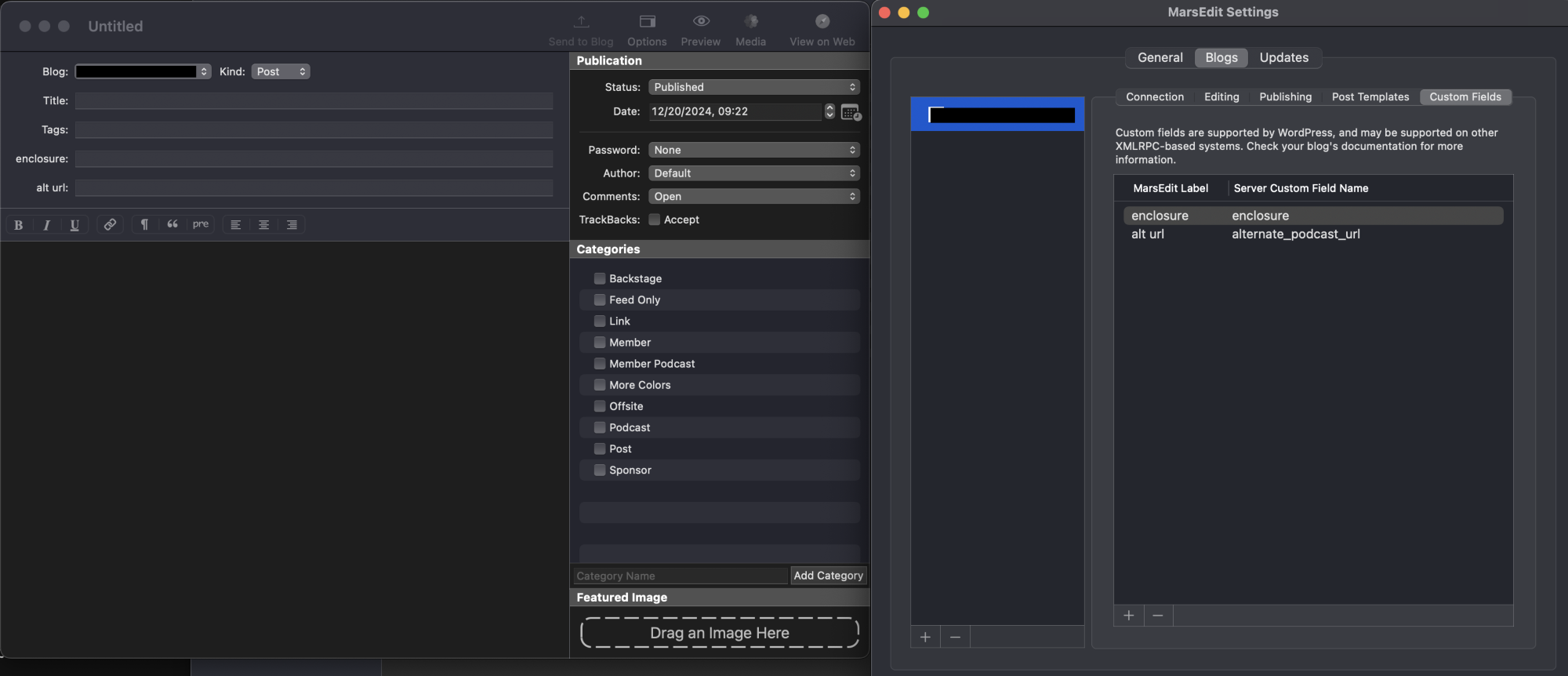The height and width of the screenshot is (676, 1568).
Task: Open the calendar date picker icon
Action: pyautogui.click(x=851, y=112)
